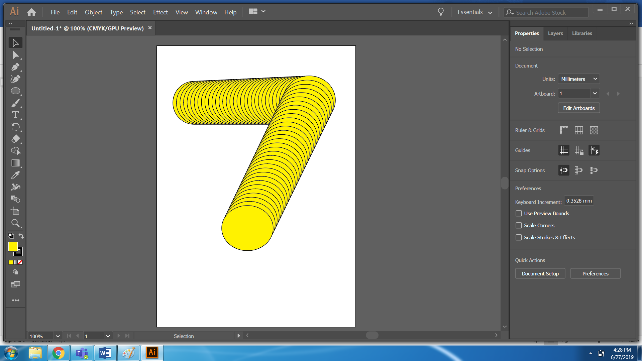Open the Effect menu
642x361 pixels.
tap(160, 12)
